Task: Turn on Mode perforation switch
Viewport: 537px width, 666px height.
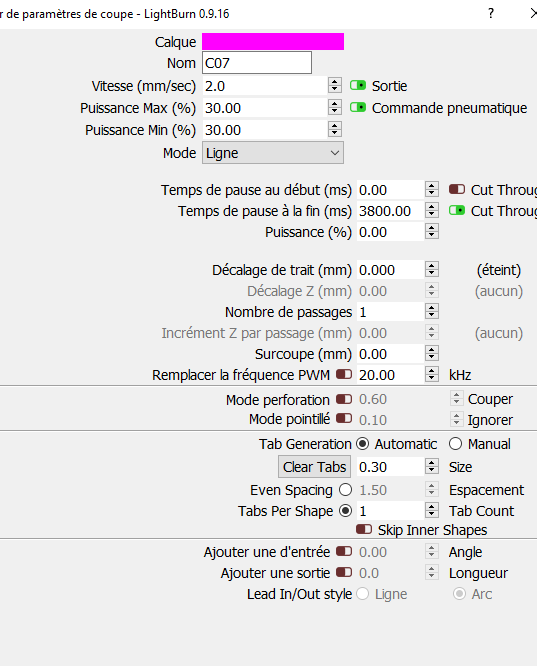Action: click(x=344, y=399)
